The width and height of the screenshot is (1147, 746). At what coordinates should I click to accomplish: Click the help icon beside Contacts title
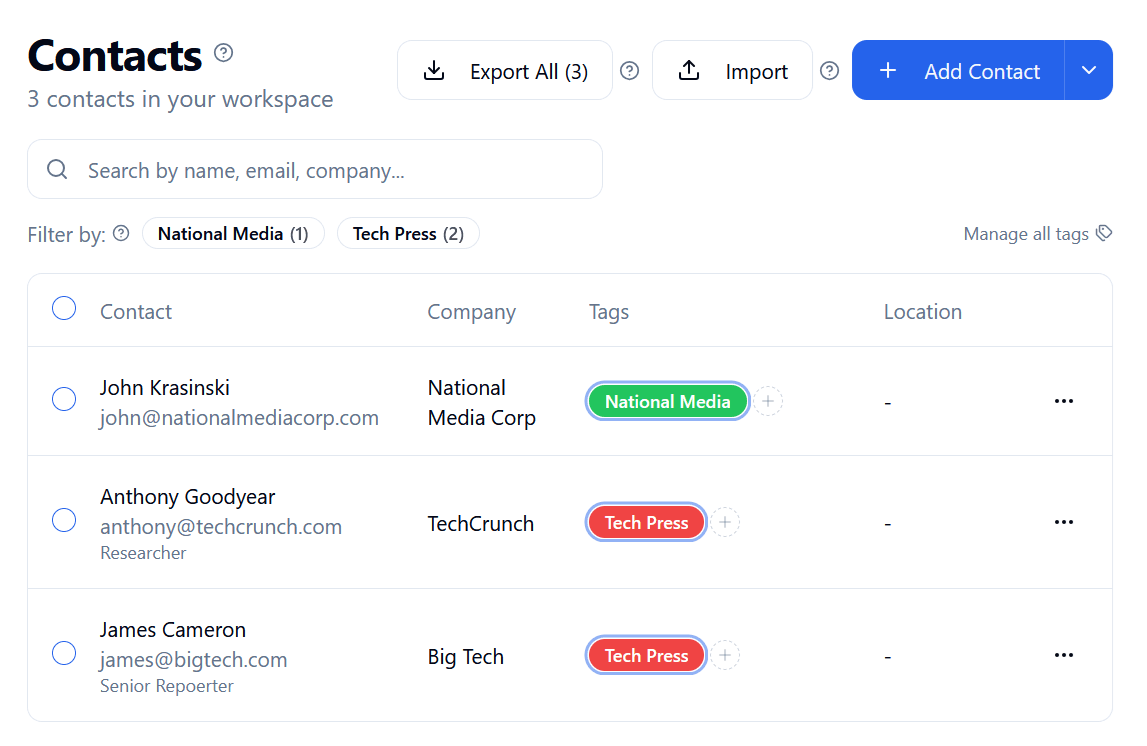(223, 53)
